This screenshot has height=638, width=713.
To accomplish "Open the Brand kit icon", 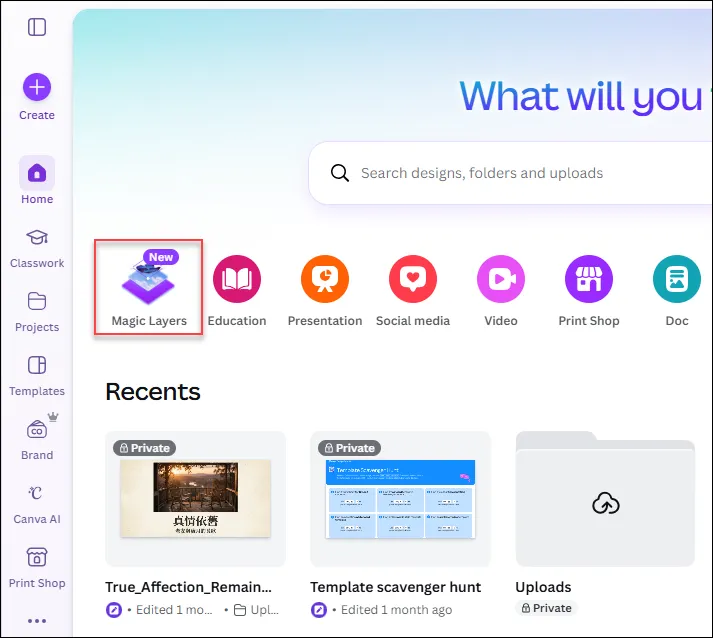I will tap(37, 430).
